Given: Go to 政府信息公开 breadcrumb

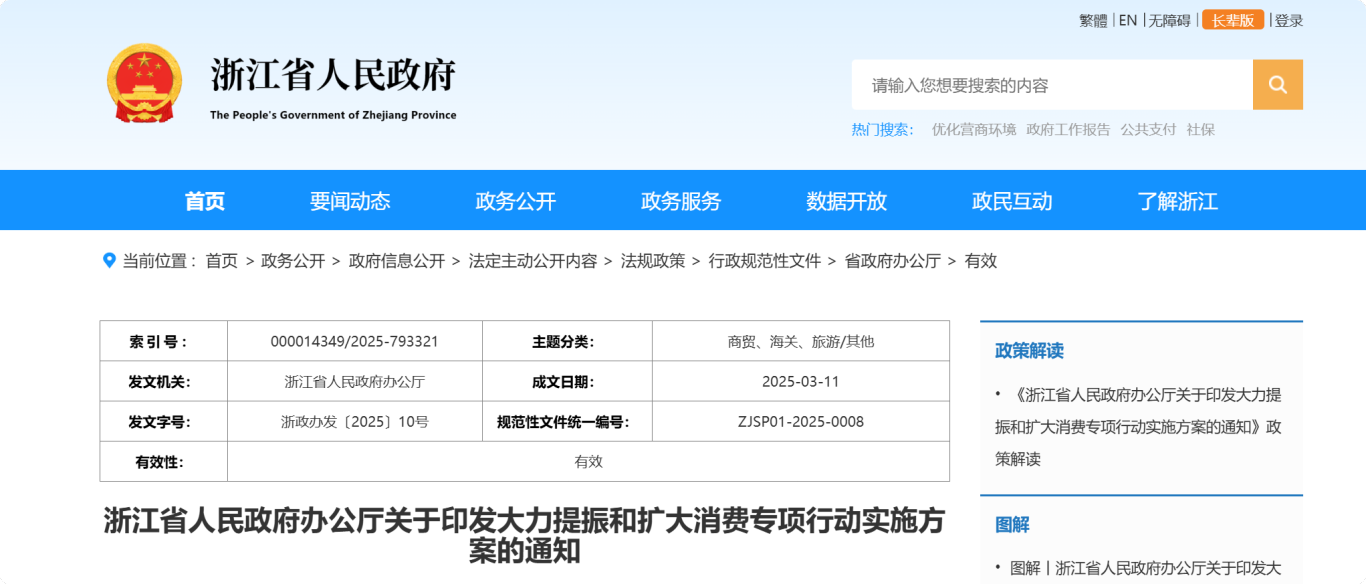Looking at the screenshot, I should tap(397, 261).
